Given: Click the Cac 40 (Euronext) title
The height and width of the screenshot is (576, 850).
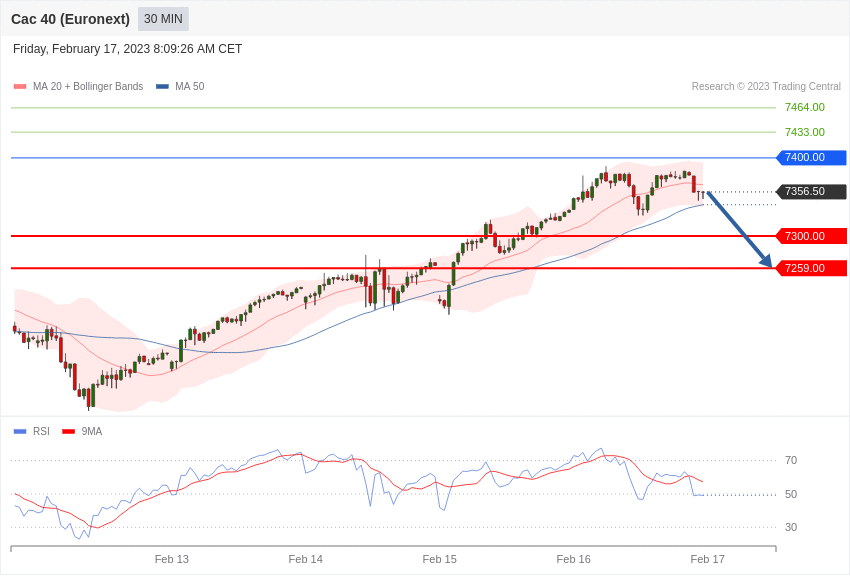Looking at the screenshot, I should click(70, 19).
